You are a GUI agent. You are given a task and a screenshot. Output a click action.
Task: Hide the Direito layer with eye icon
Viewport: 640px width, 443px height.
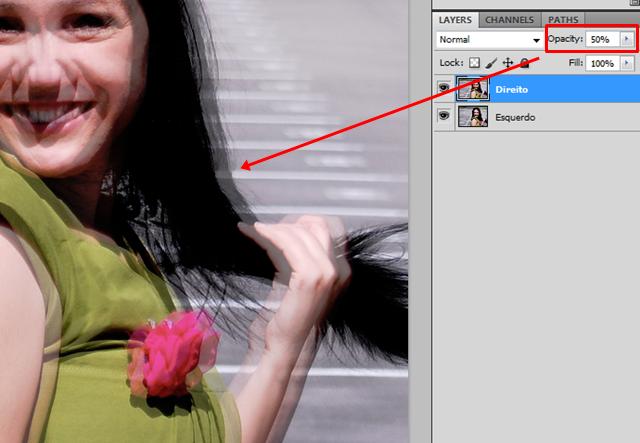tap(443, 89)
